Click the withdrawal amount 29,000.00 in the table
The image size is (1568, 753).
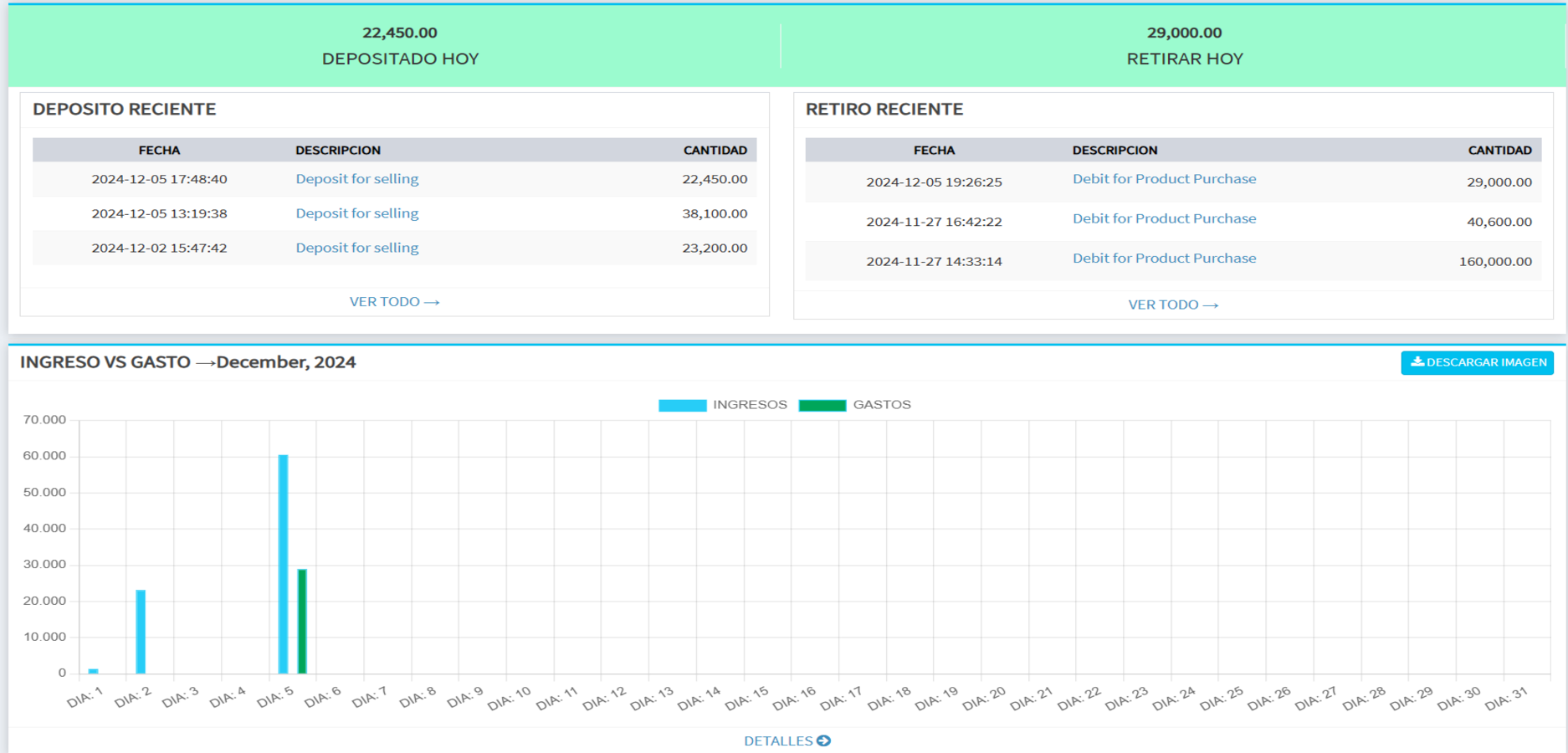click(x=1499, y=182)
